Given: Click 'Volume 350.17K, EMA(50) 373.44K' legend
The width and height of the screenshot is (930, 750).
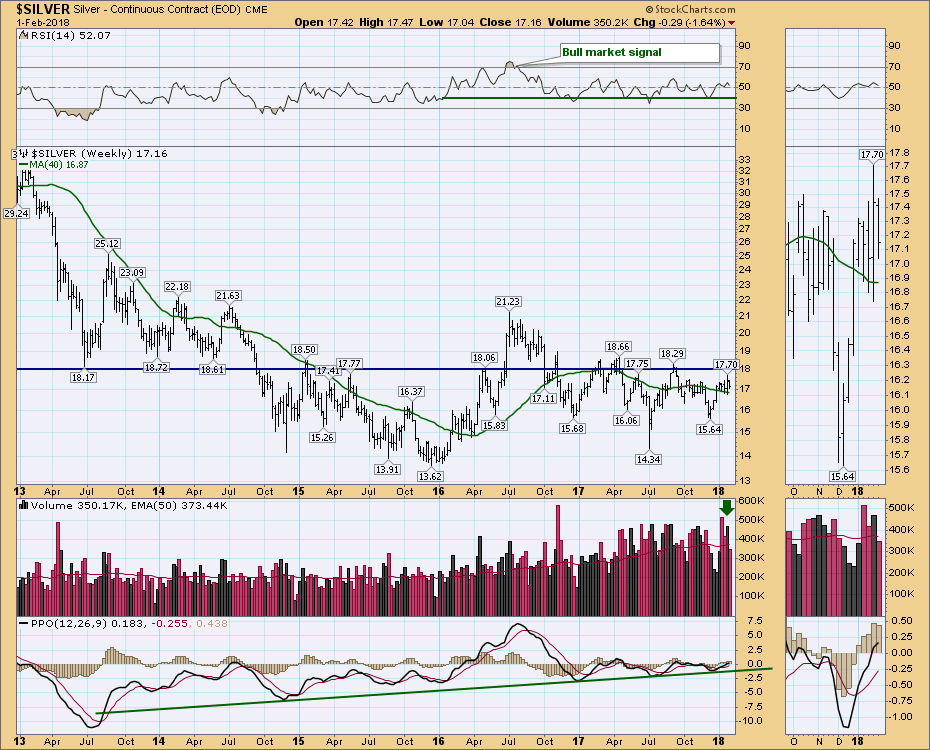Looking at the screenshot, I should point(129,506).
